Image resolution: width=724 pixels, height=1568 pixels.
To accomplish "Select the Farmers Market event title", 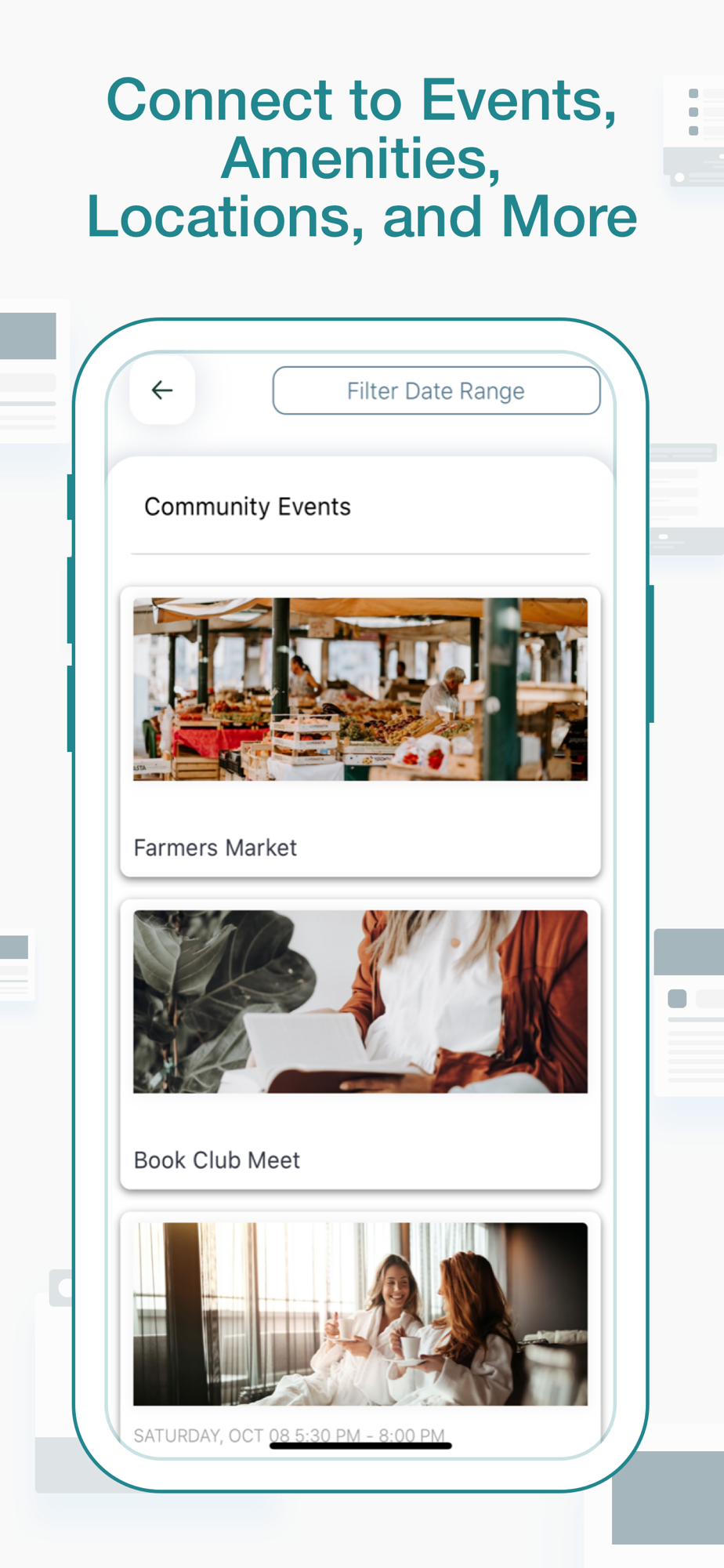I will click(215, 848).
